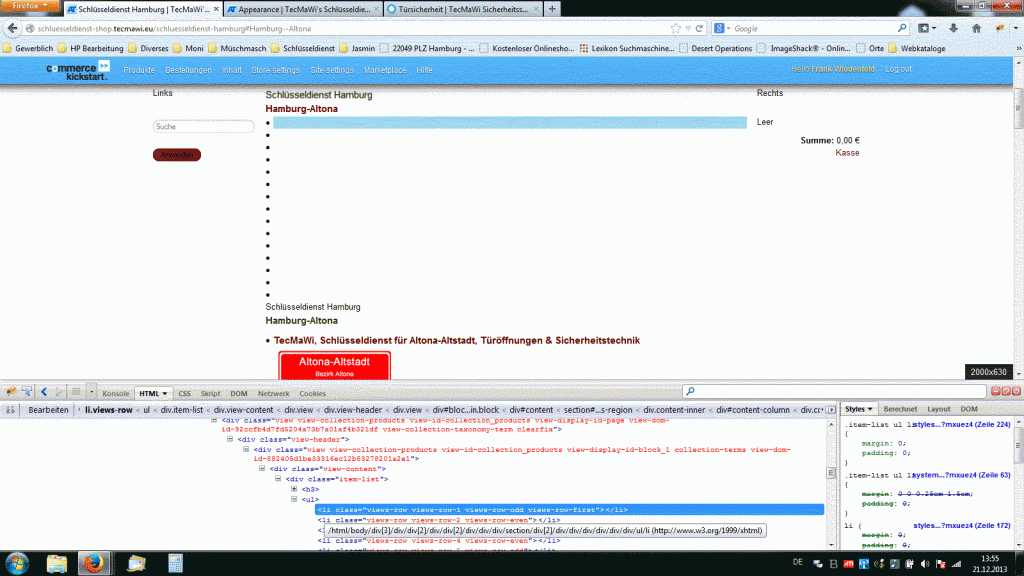This screenshot has width=1024, height=576.
Task: Open Firefox from the Windows taskbar
Action: pos(93,562)
